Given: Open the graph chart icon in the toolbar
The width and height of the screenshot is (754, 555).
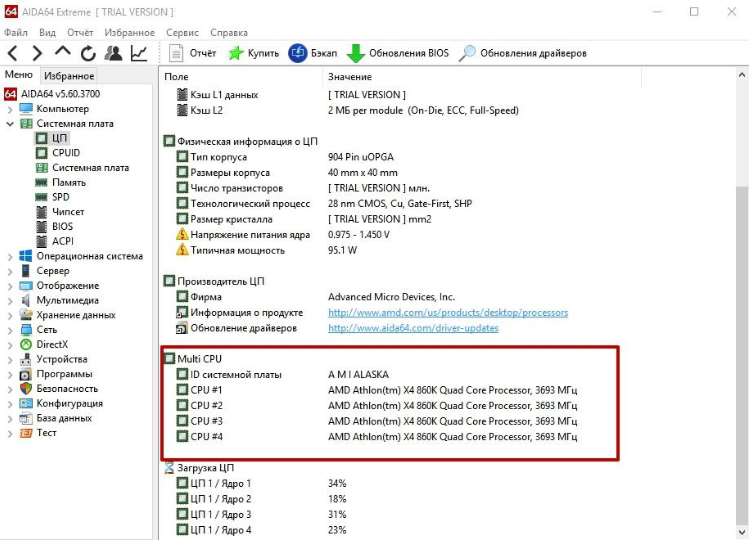Looking at the screenshot, I should 139,53.
